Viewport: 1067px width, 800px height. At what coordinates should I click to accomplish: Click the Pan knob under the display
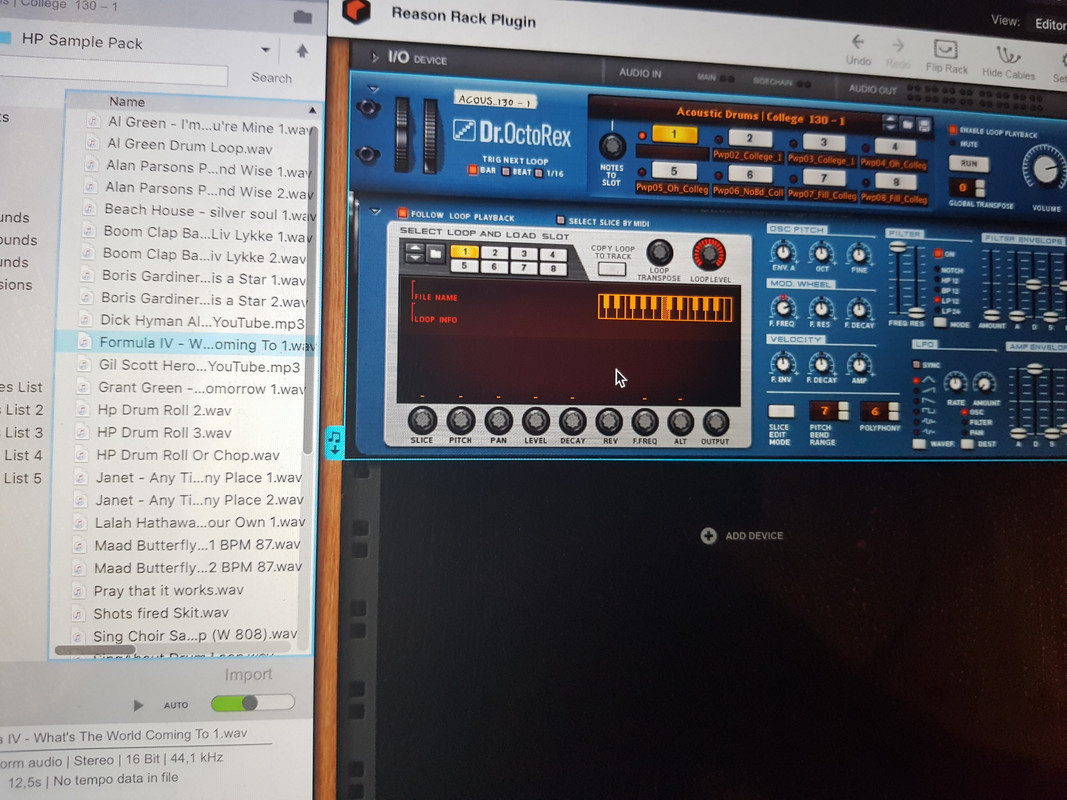pos(498,421)
